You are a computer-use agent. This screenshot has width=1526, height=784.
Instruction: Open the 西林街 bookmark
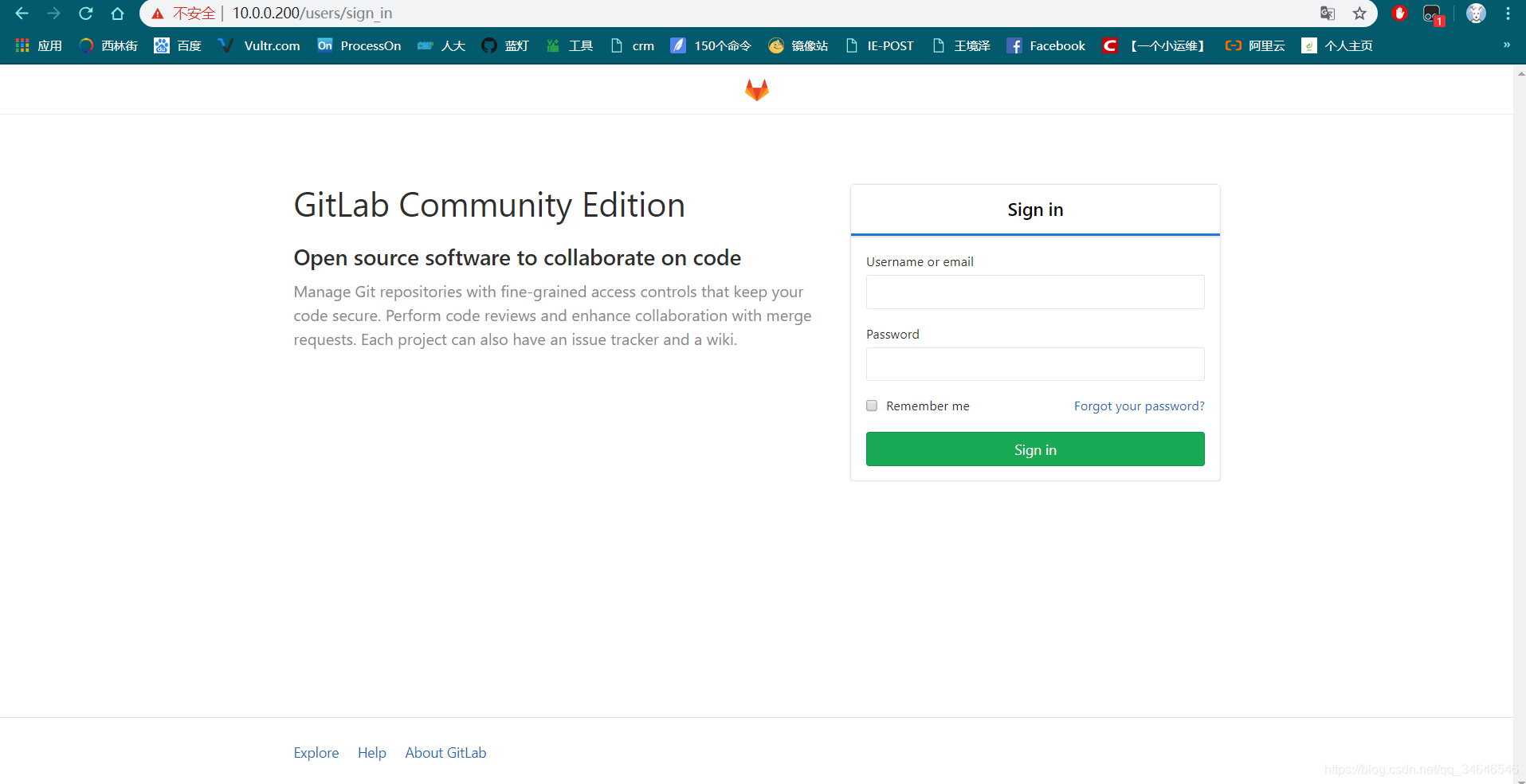pos(108,45)
